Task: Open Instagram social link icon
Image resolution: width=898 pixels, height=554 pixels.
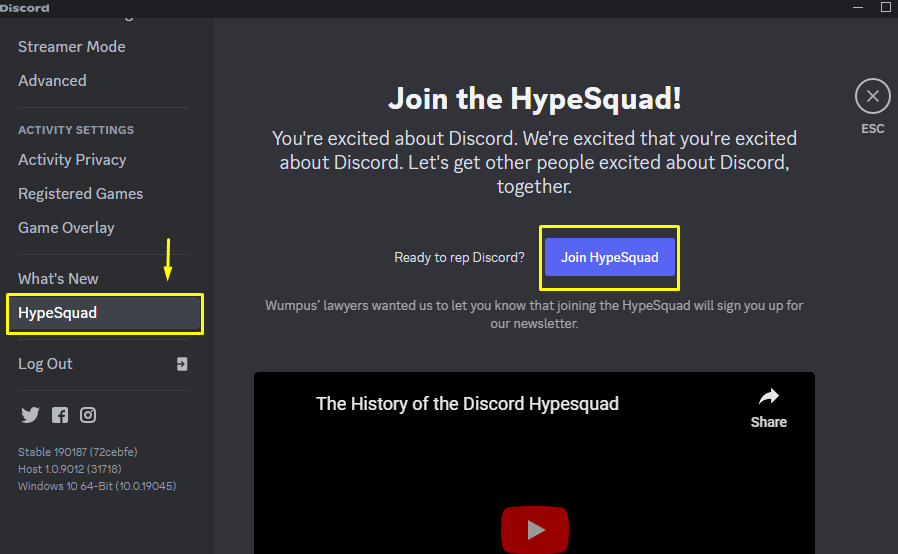Action: point(88,415)
